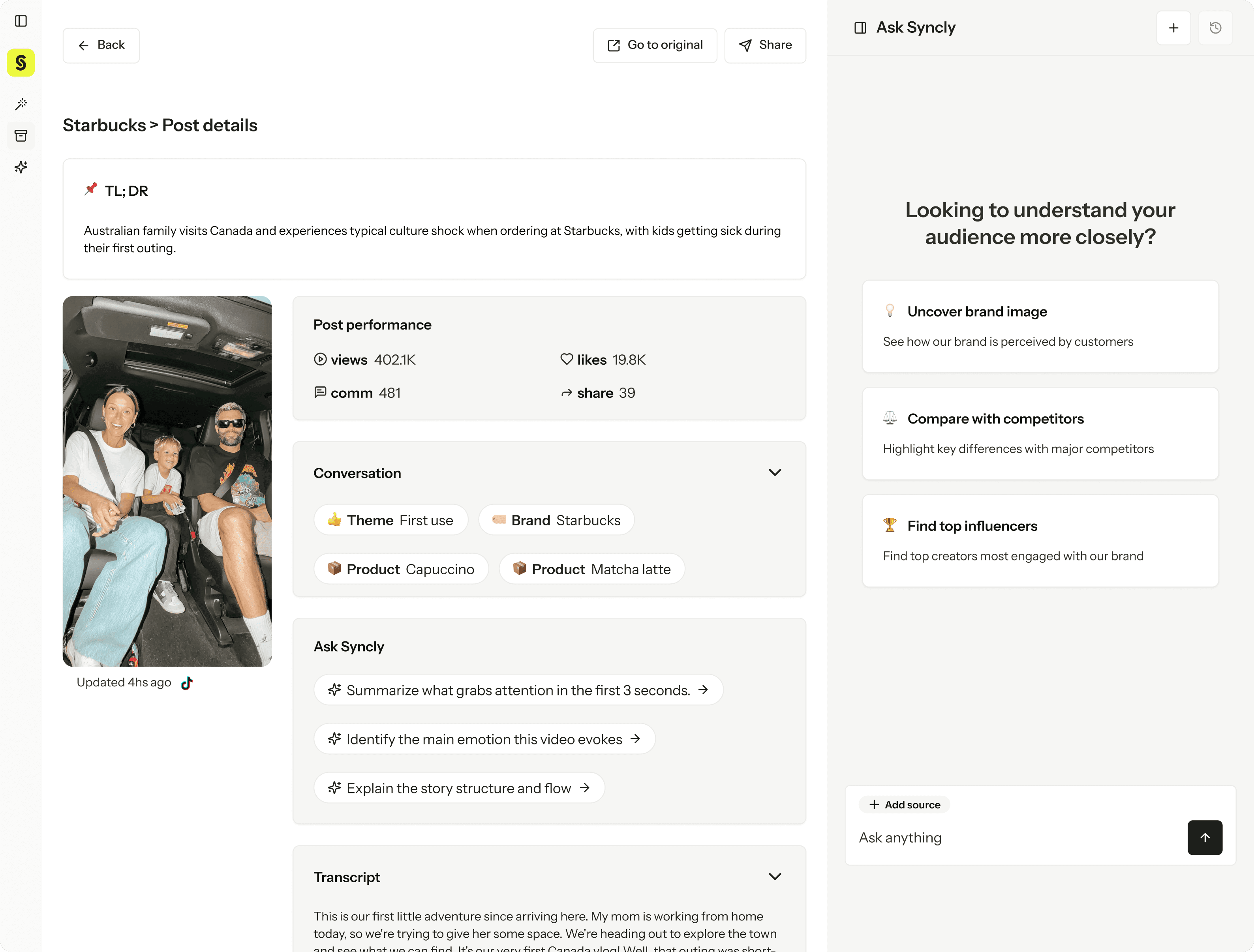Collapse the Transcript section
The height and width of the screenshot is (952, 1254).
coord(775,877)
